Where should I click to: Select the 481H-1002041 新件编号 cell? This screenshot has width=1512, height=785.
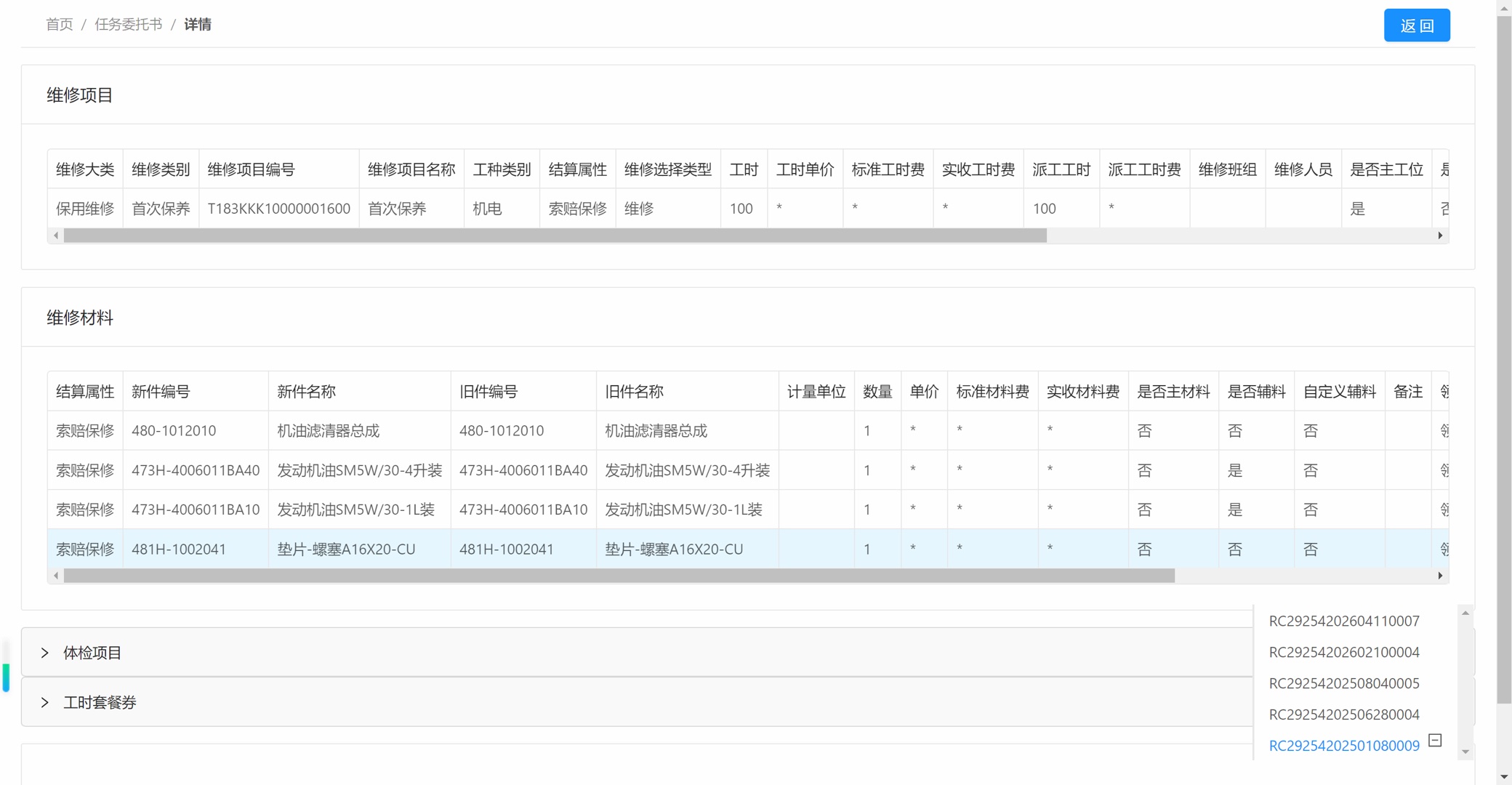tap(196, 549)
